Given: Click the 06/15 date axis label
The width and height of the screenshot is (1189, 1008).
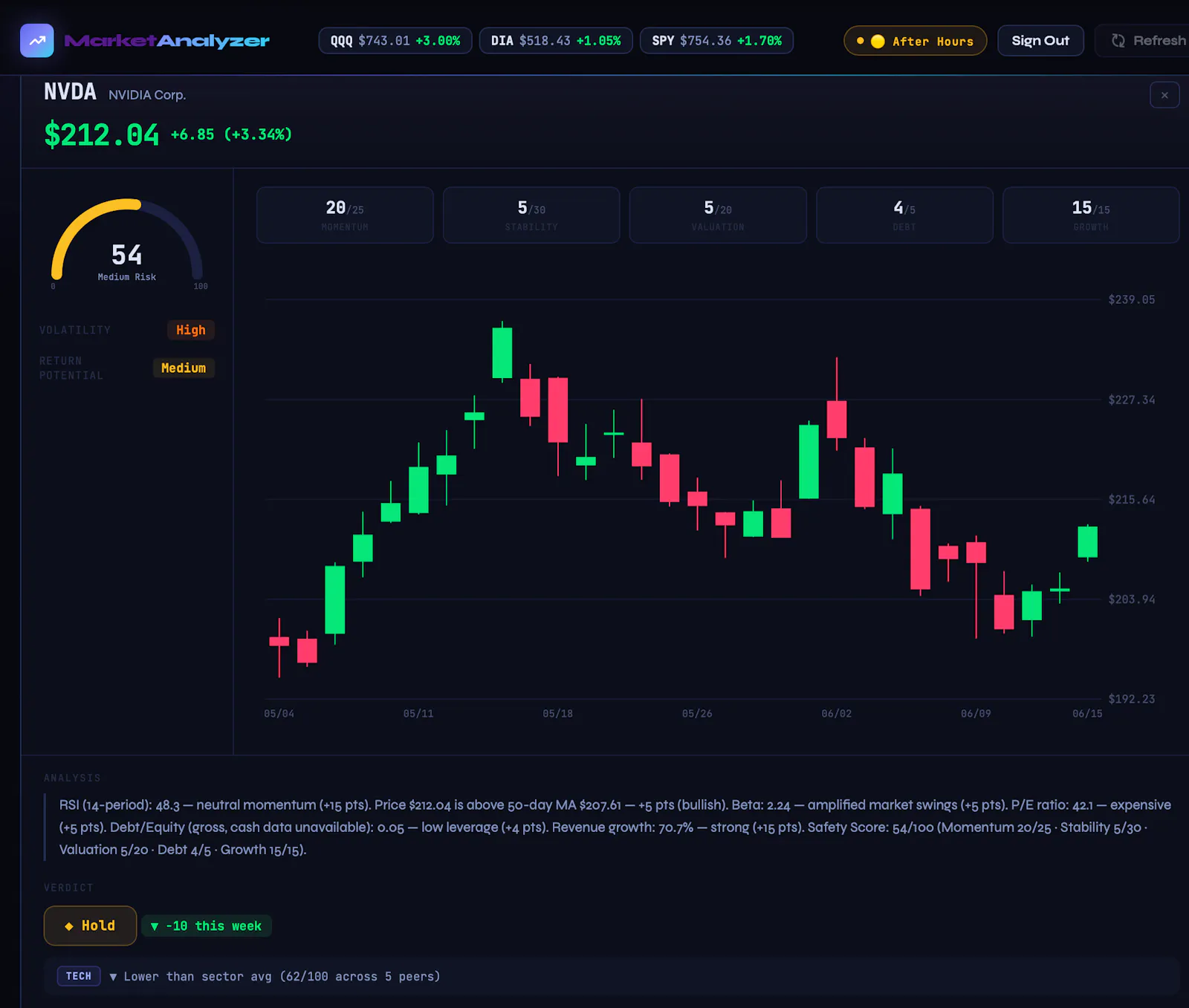Looking at the screenshot, I should (1087, 714).
